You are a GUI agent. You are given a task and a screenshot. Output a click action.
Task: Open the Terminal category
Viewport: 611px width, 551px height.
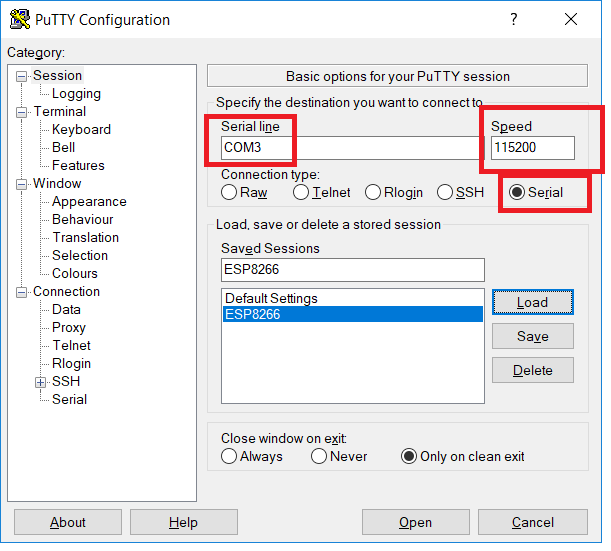click(60, 112)
